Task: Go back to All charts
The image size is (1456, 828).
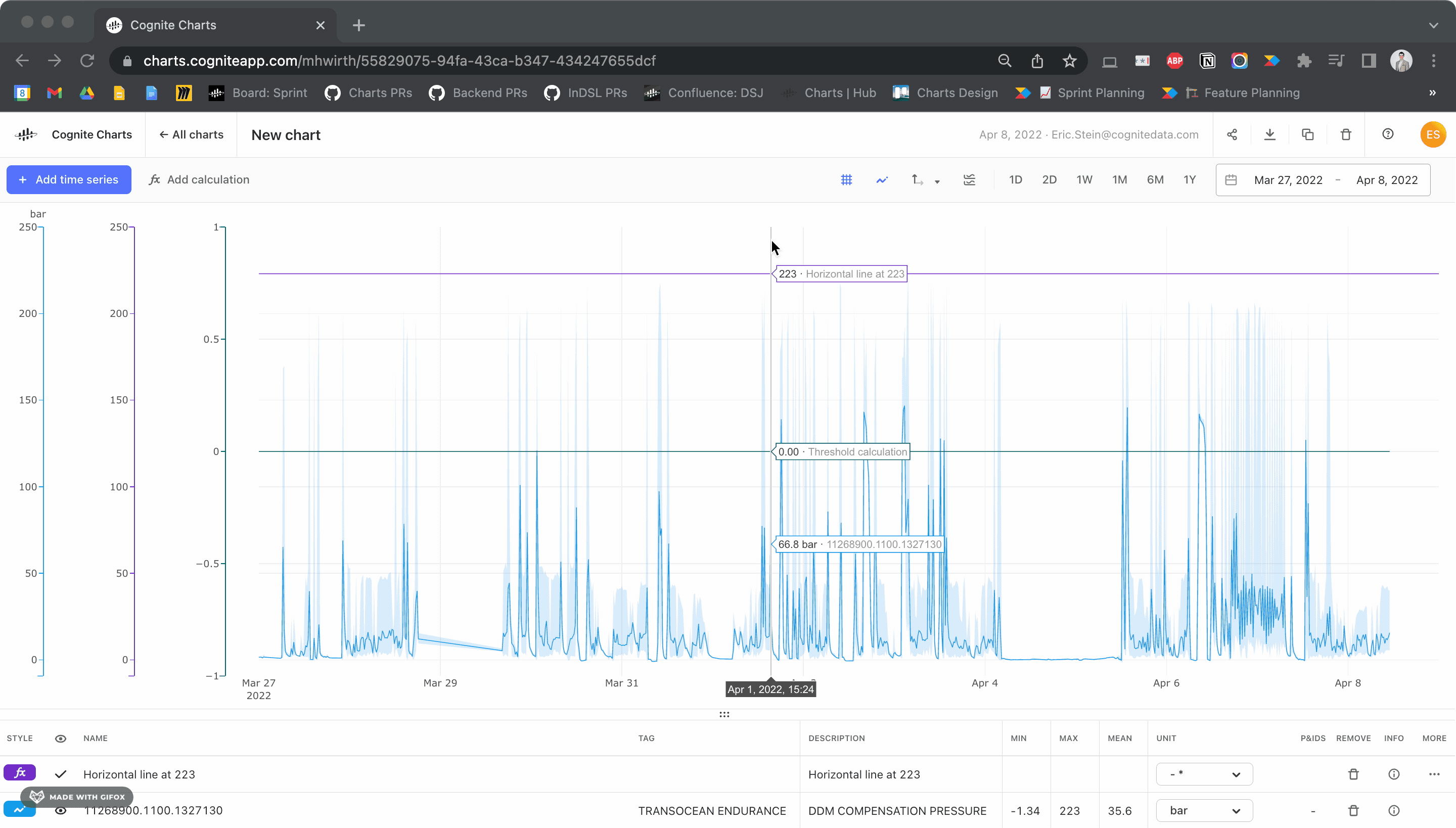Action: pos(191,135)
